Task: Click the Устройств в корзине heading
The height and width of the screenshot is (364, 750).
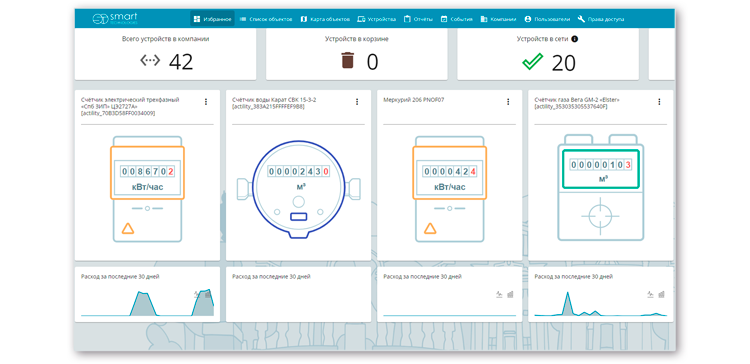Action: tap(356, 39)
